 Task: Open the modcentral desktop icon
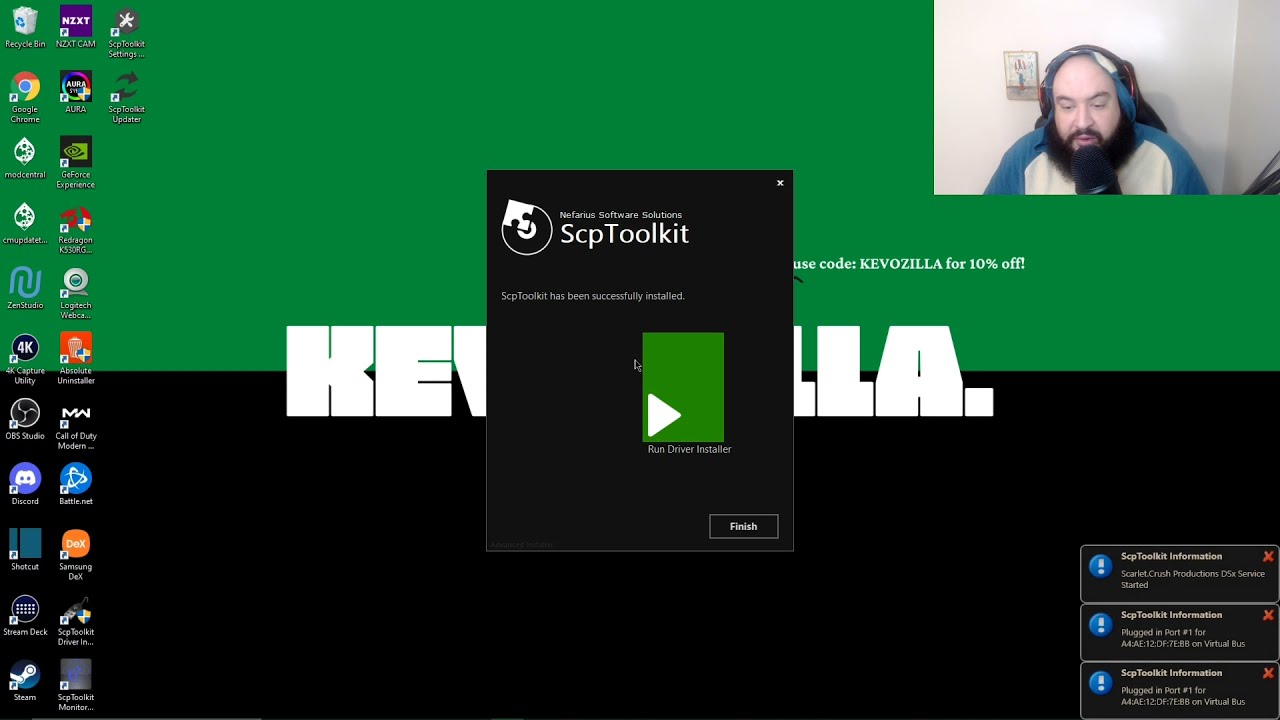coord(25,158)
